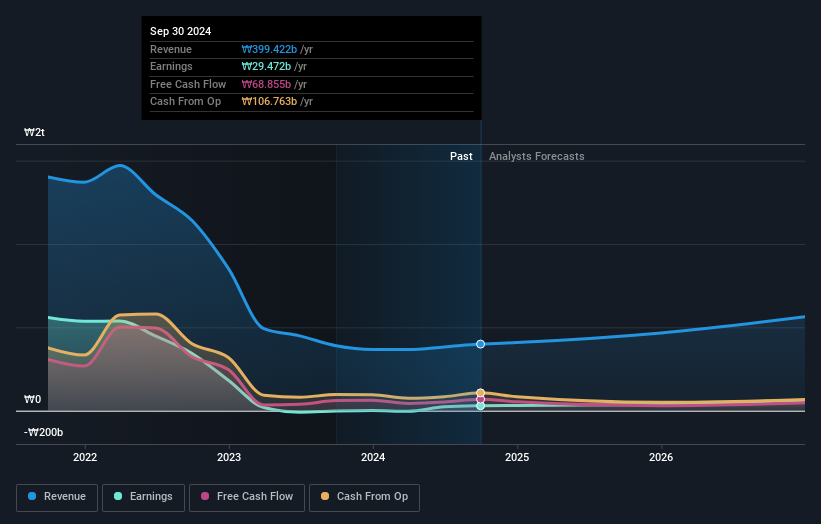Click the teal Earnings marker on chart
Image resolution: width=821 pixels, height=524 pixels.
pyautogui.click(x=481, y=406)
